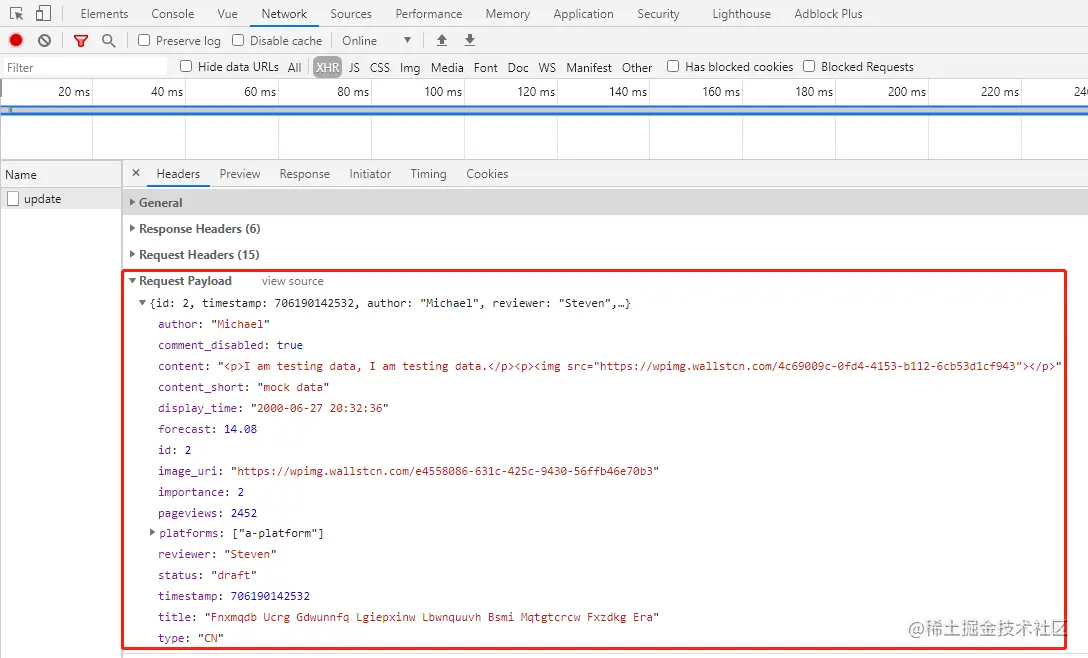Screen dimensions: 1088x658
Task: Stop recording network log with red button
Action: (x=16, y=40)
